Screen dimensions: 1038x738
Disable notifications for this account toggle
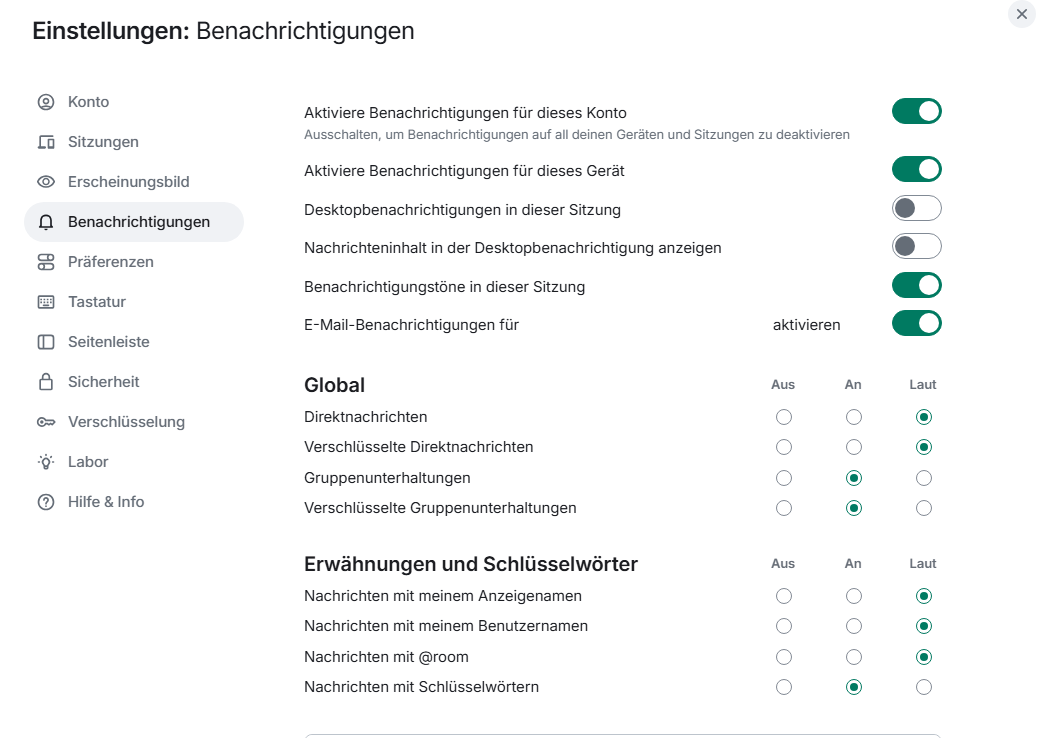tap(916, 111)
